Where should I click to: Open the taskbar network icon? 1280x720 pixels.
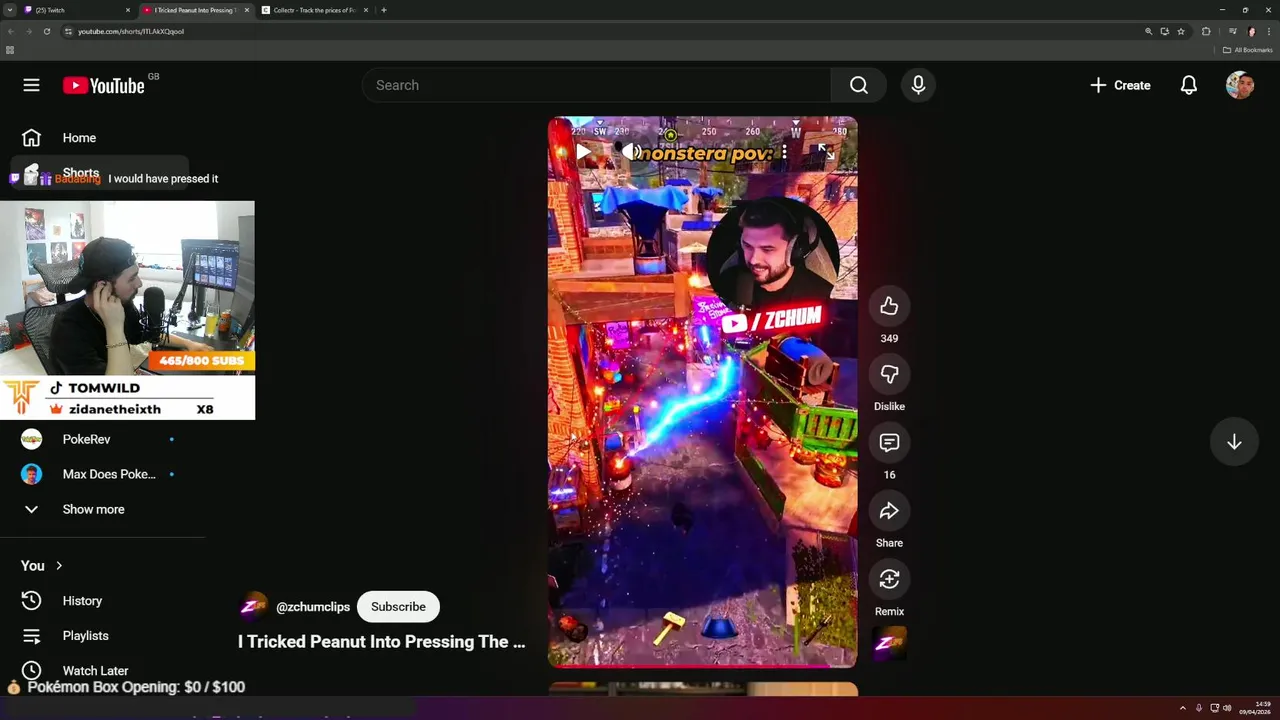coord(1214,708)
